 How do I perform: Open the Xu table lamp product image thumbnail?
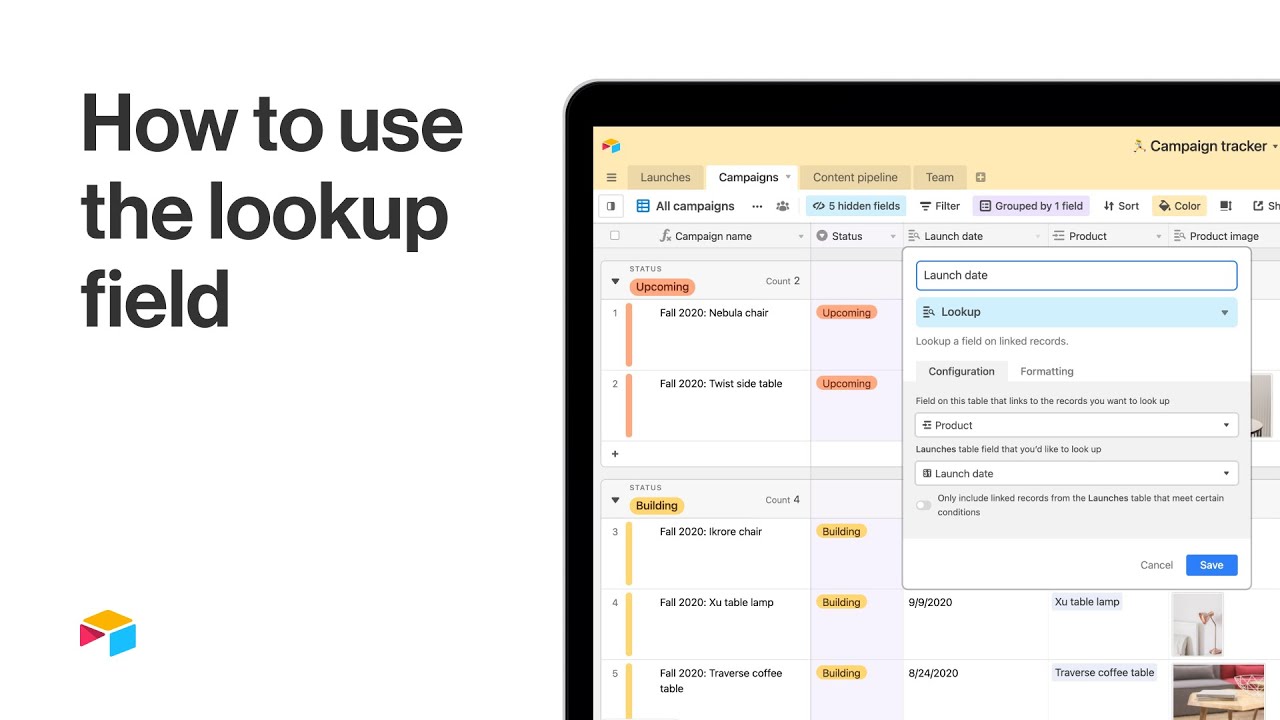pyautogui.click(x=1197, y=624)
